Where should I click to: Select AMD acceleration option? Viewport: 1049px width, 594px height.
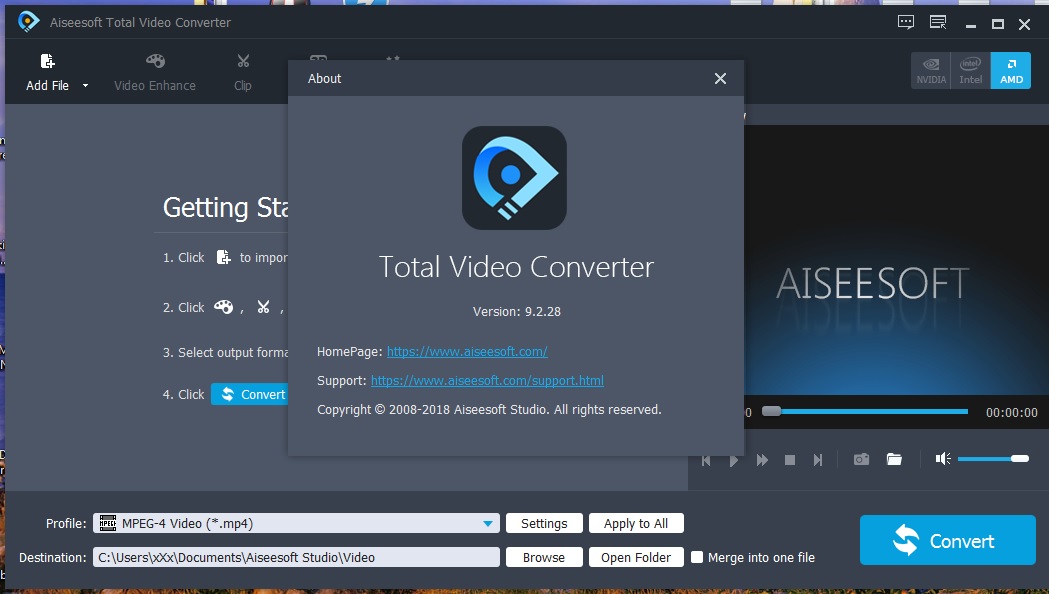click(1010, 70)
